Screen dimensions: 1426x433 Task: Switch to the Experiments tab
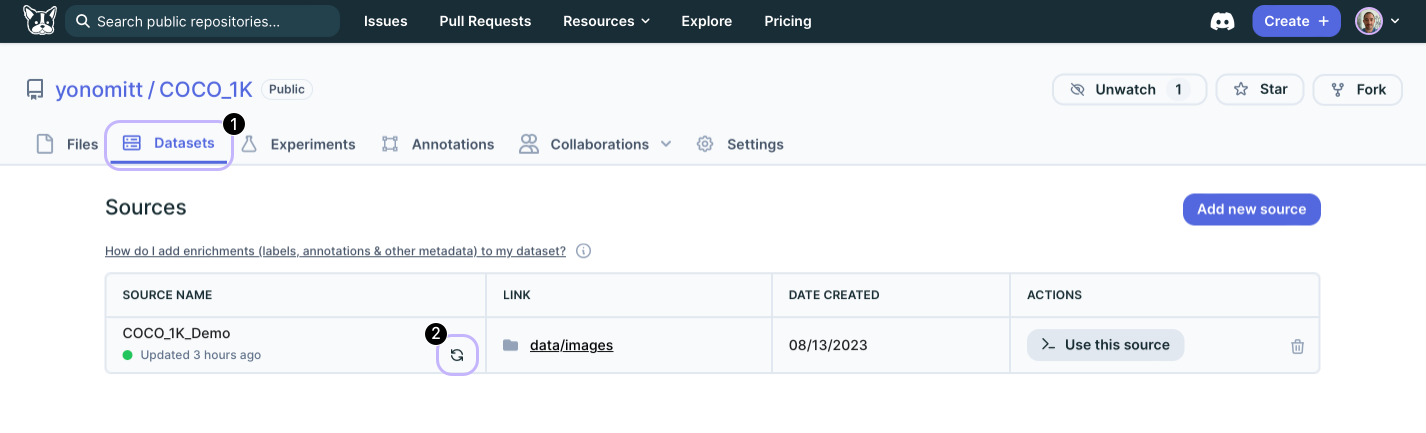298,144
